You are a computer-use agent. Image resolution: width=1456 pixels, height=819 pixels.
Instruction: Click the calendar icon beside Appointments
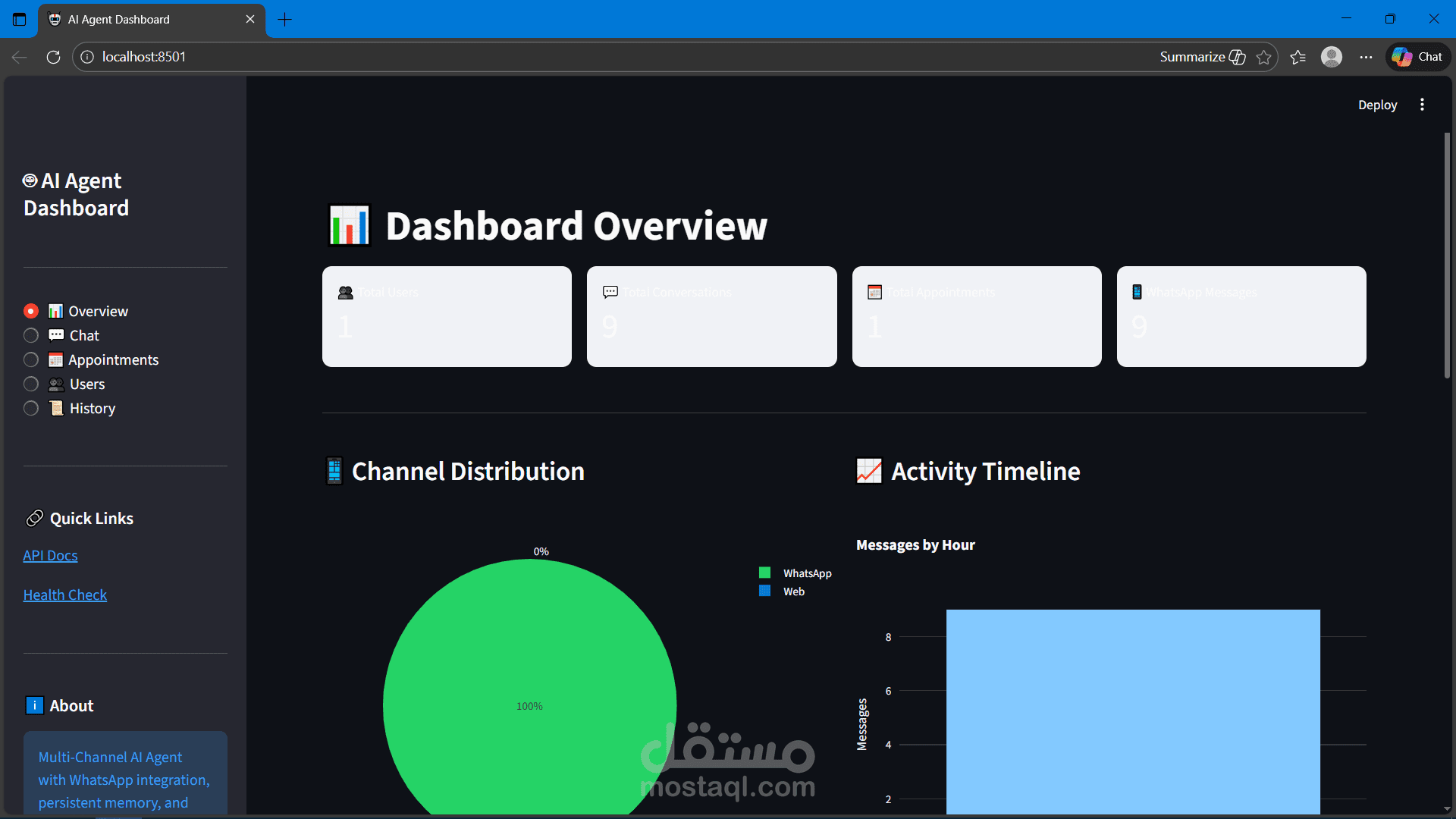point(55,359)
